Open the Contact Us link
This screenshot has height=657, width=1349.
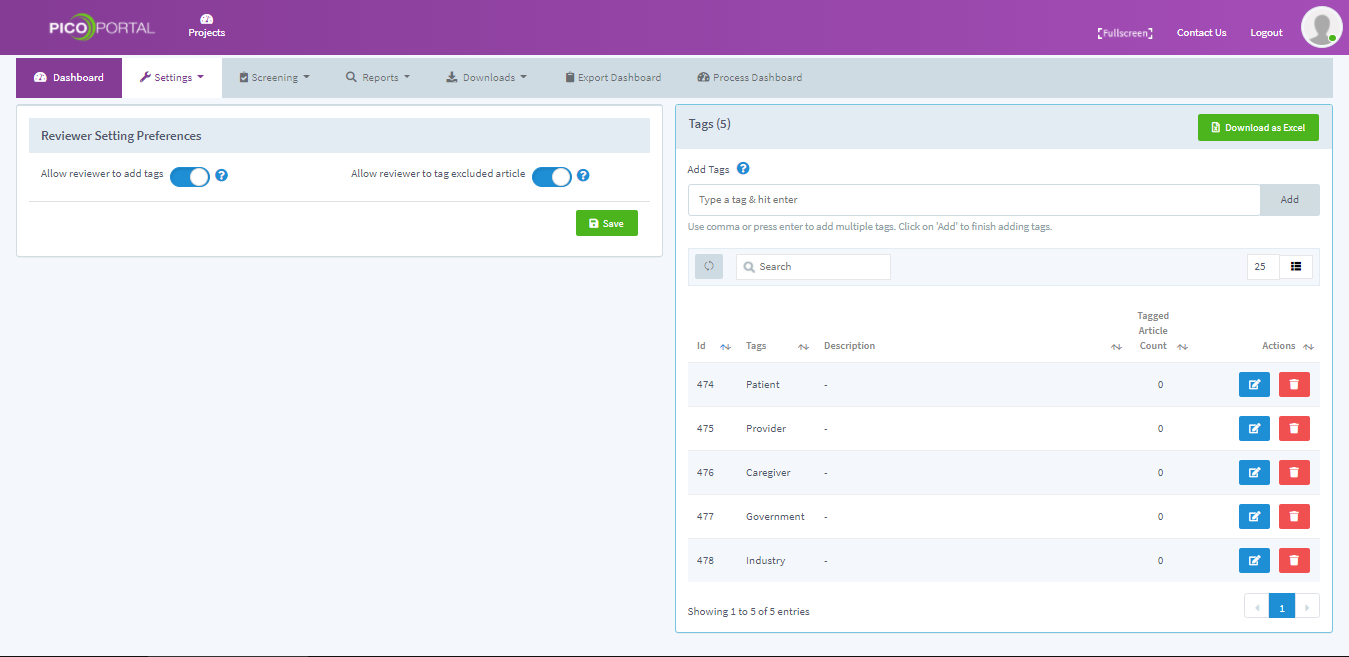click(x=1201, y=33)
